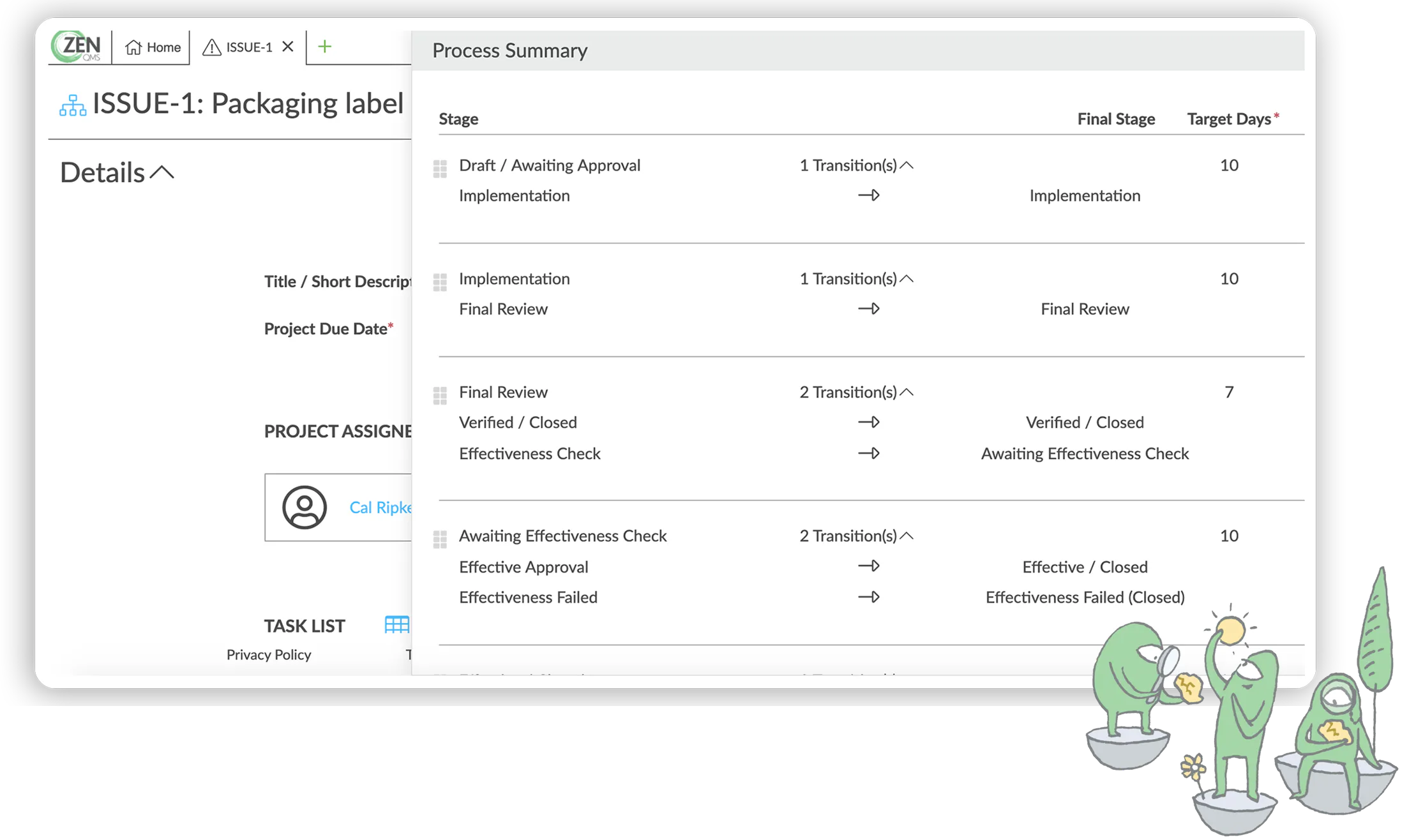Grab the Final Review stage drag handle

[x=440, y=396]
